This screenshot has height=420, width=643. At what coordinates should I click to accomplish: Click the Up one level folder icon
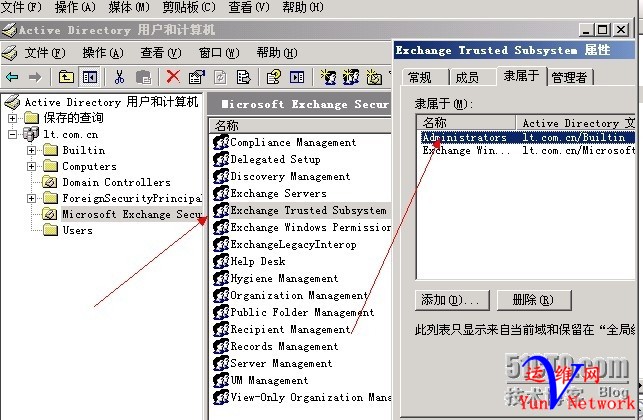(x=66, y=77)
